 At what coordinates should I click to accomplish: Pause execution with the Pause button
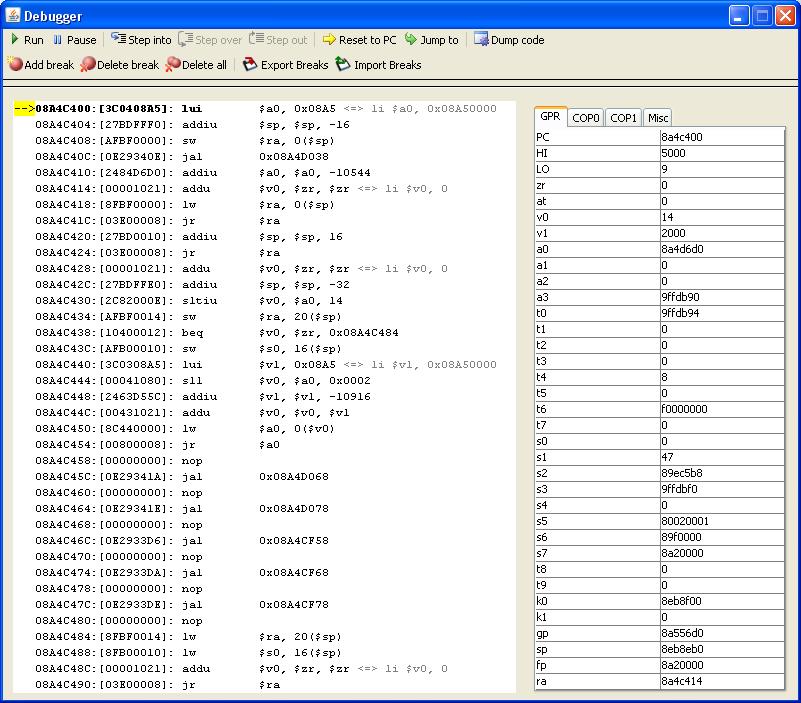[74, 40]
